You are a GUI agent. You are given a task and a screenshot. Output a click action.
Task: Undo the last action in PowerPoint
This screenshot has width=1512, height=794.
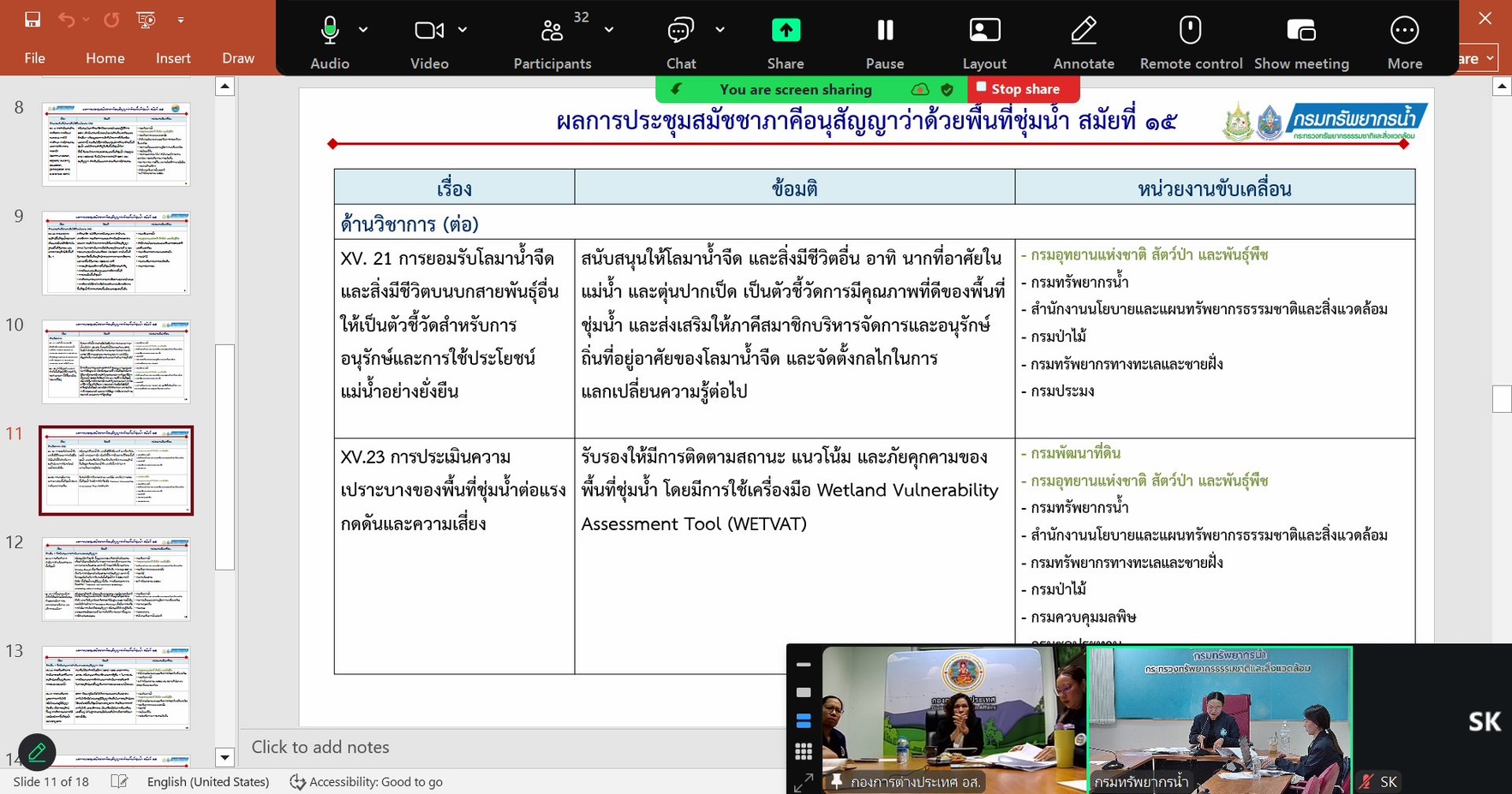pyautogui.click(x=66, y=19)
